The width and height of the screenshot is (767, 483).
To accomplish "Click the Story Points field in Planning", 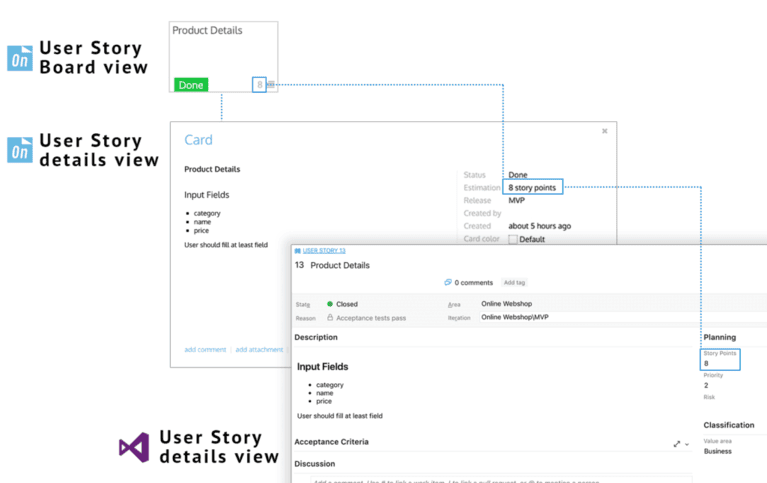I will [x=720, y=359].
